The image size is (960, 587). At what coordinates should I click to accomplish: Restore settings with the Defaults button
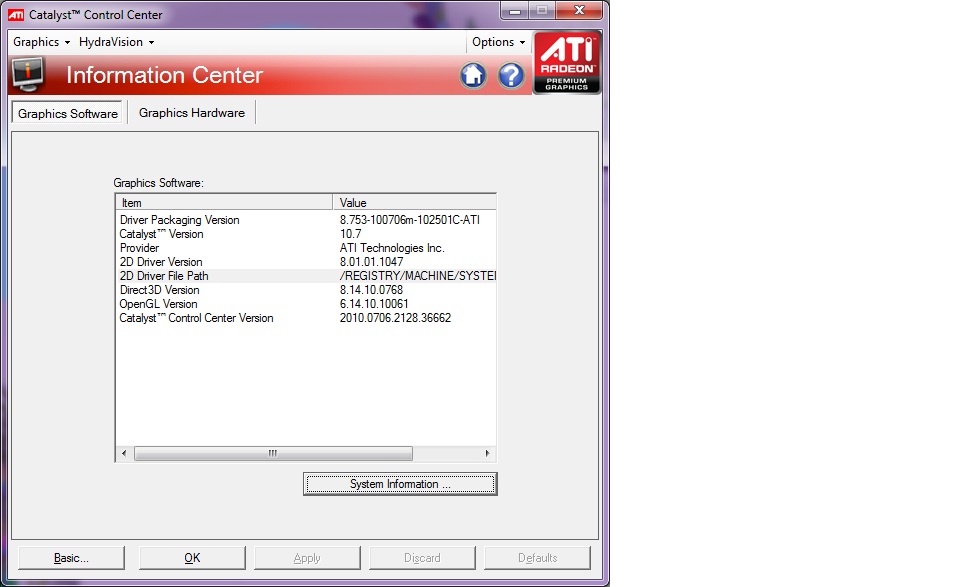tap(538, 558)
